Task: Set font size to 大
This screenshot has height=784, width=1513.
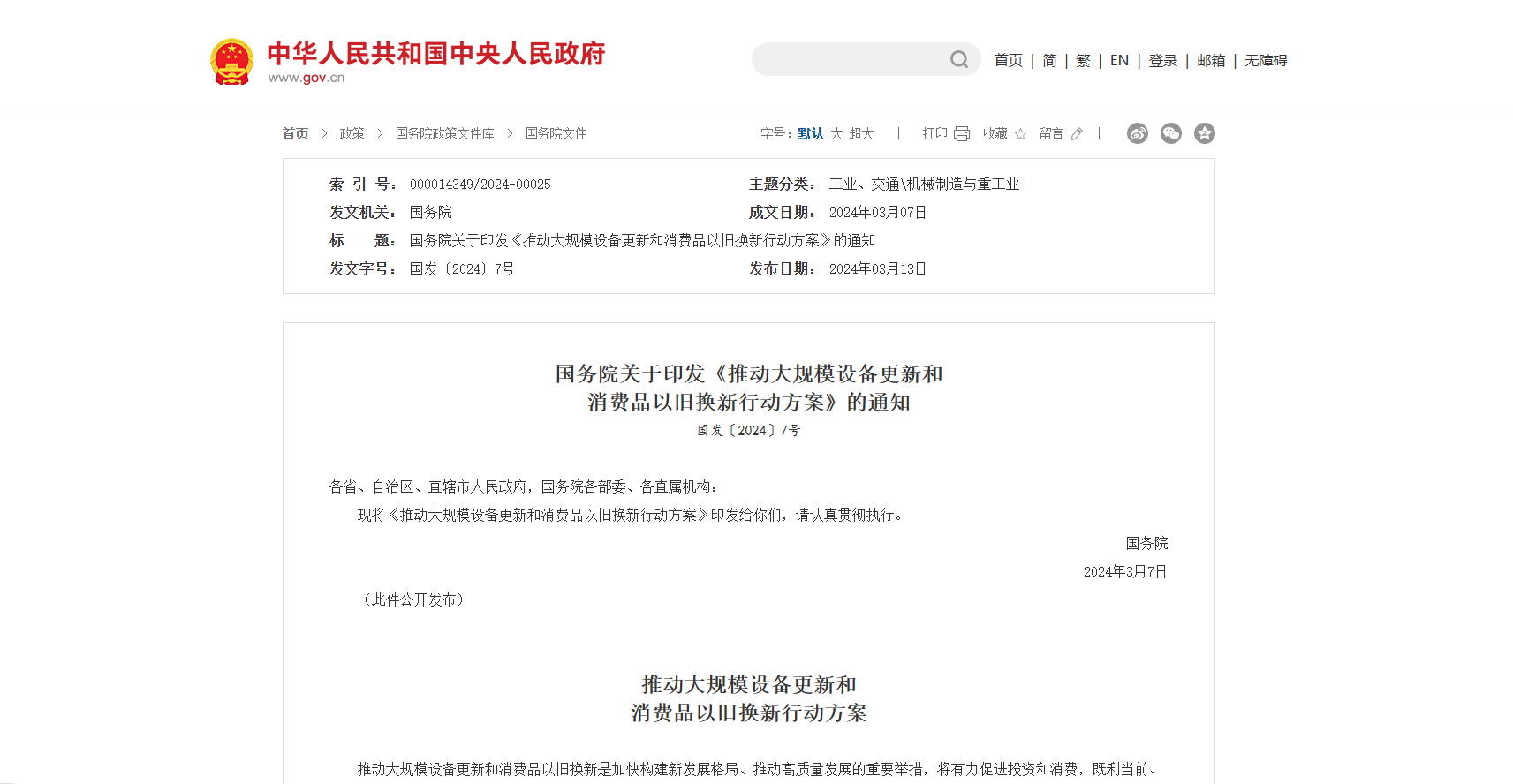Action: pos(836,133)
